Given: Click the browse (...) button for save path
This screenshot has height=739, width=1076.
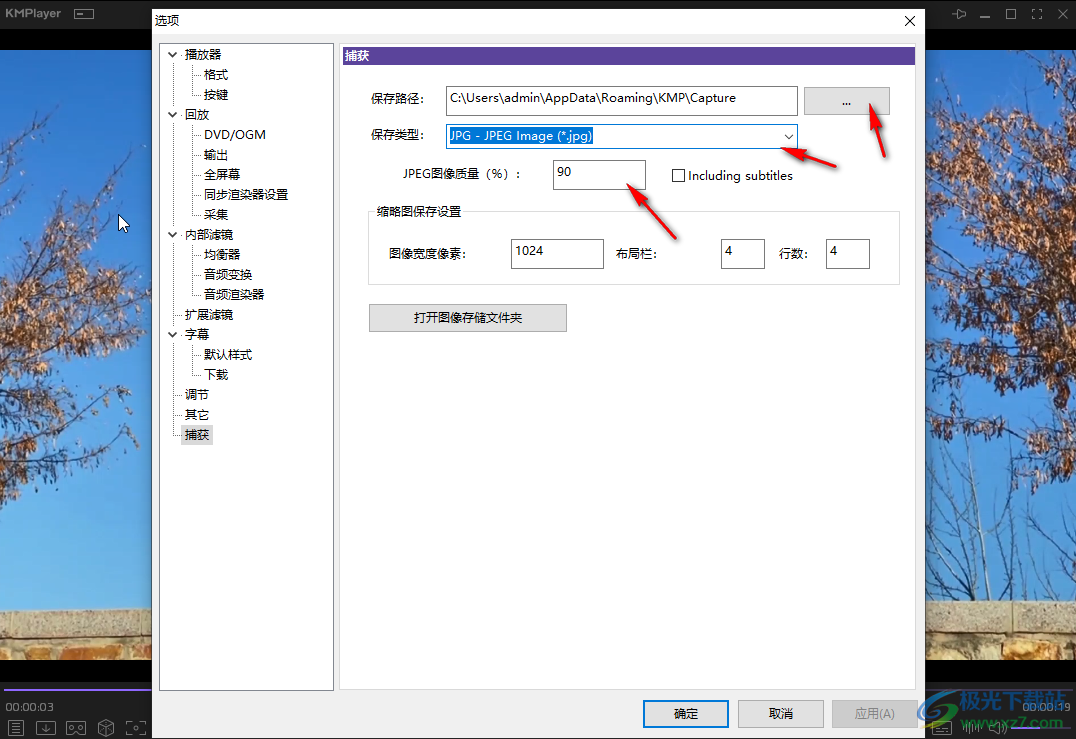Looking at the screenshot, I should [846, 102].
